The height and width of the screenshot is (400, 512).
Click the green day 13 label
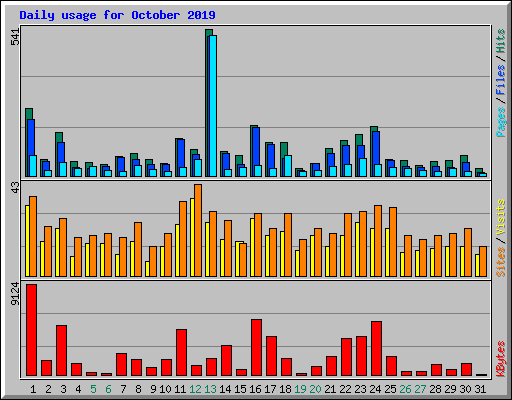coord(210,389)
